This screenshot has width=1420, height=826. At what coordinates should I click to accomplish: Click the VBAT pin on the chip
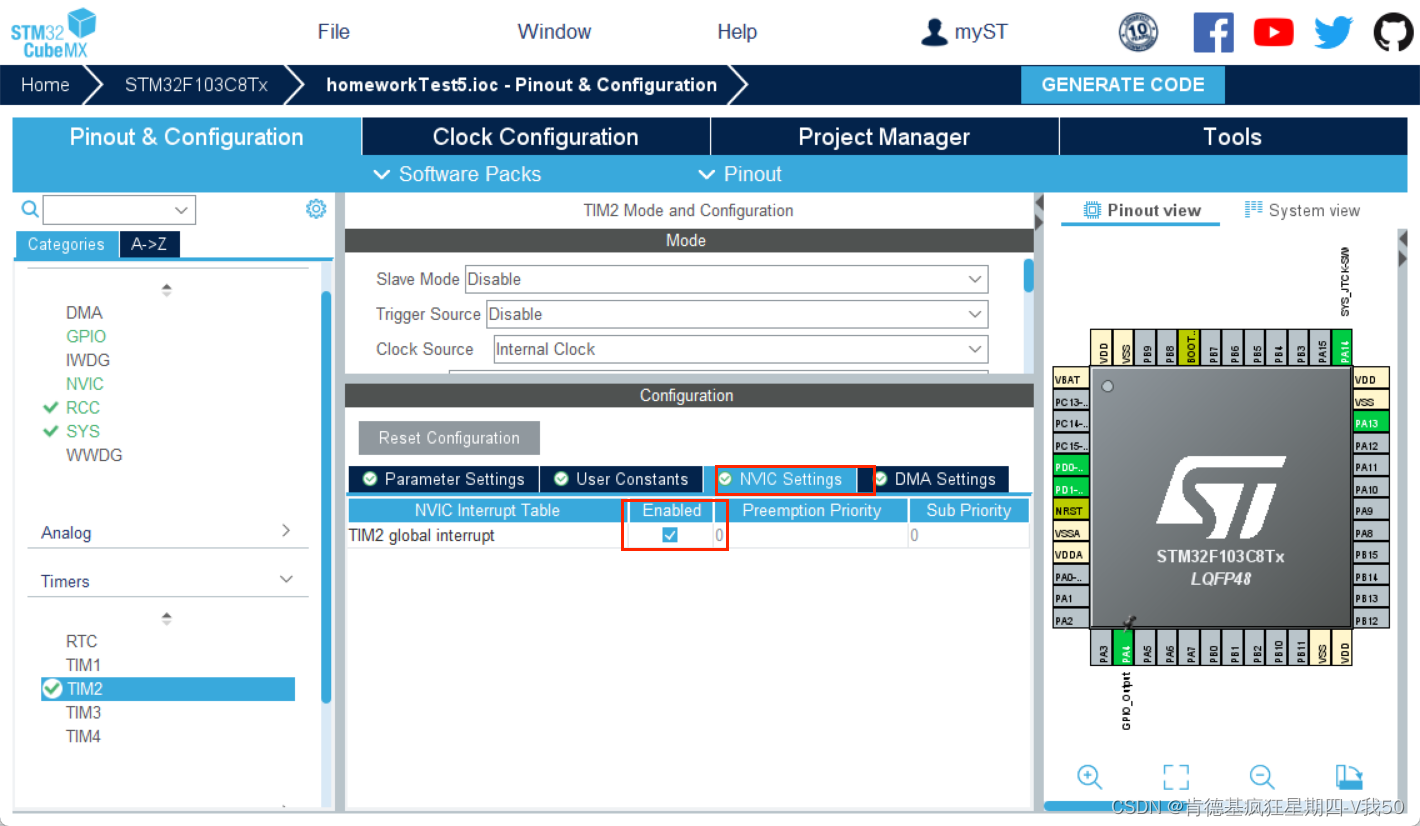coord(1071,380)
